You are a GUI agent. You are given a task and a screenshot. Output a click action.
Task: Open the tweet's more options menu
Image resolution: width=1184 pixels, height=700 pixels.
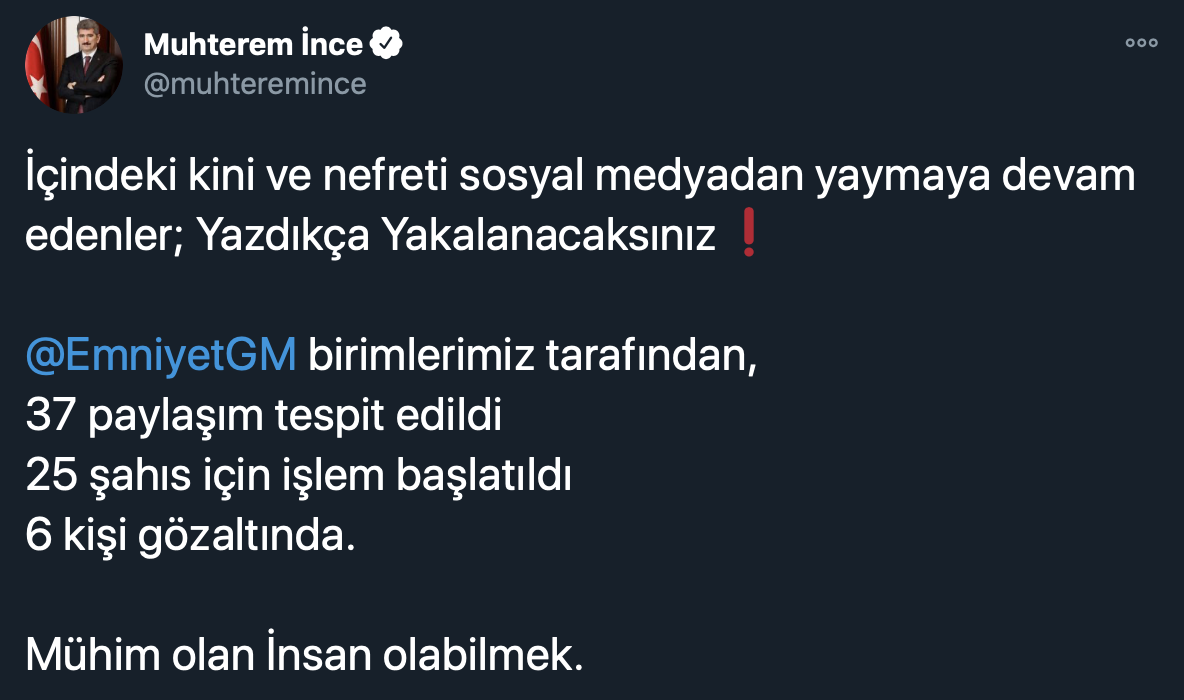point(1141,43)
